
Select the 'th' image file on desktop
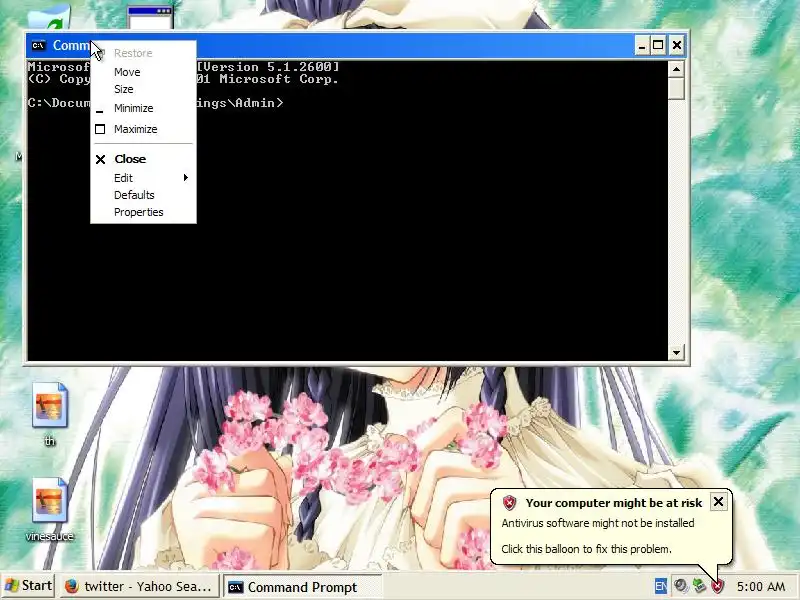tap(49, 414)
